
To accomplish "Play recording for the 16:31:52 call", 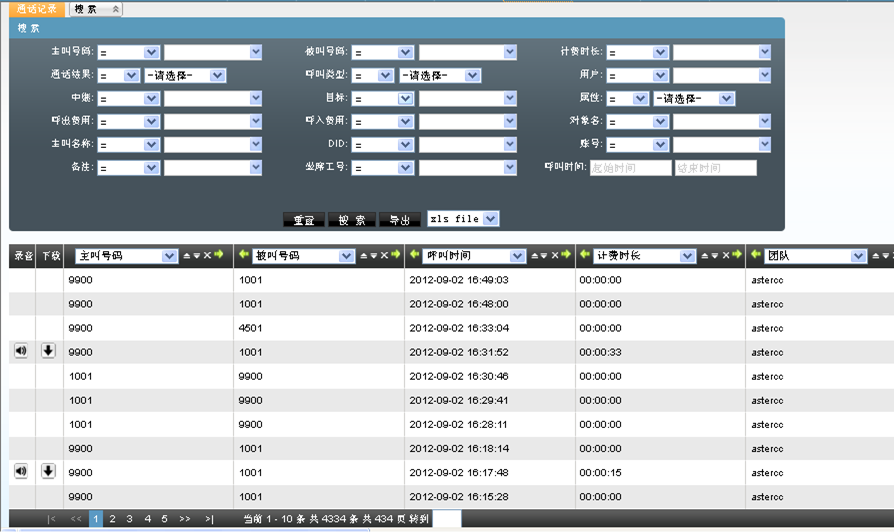I will tap(21, 351).
